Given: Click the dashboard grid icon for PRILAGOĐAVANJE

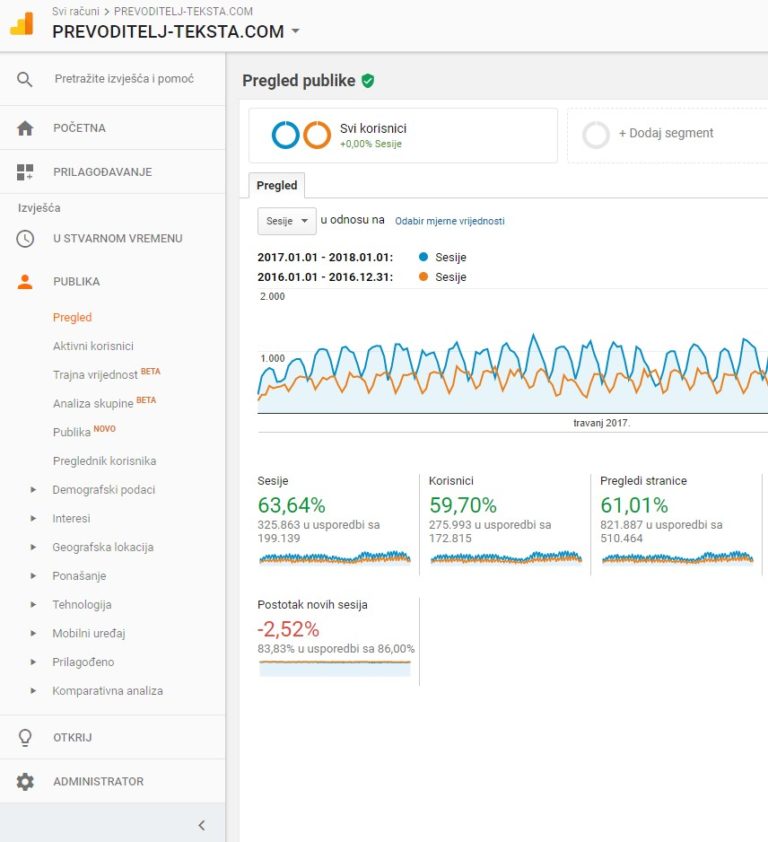Looking at the screenshot, I should 25,172.
